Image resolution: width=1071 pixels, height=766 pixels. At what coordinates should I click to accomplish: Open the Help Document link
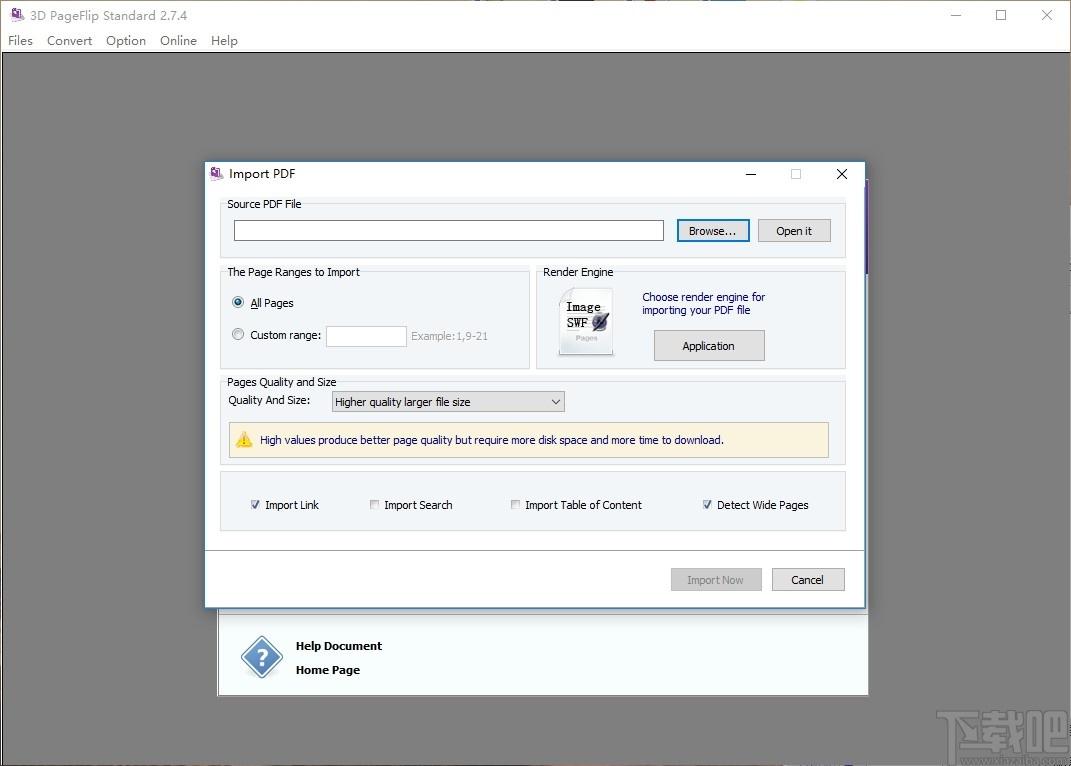coord(339,646)
